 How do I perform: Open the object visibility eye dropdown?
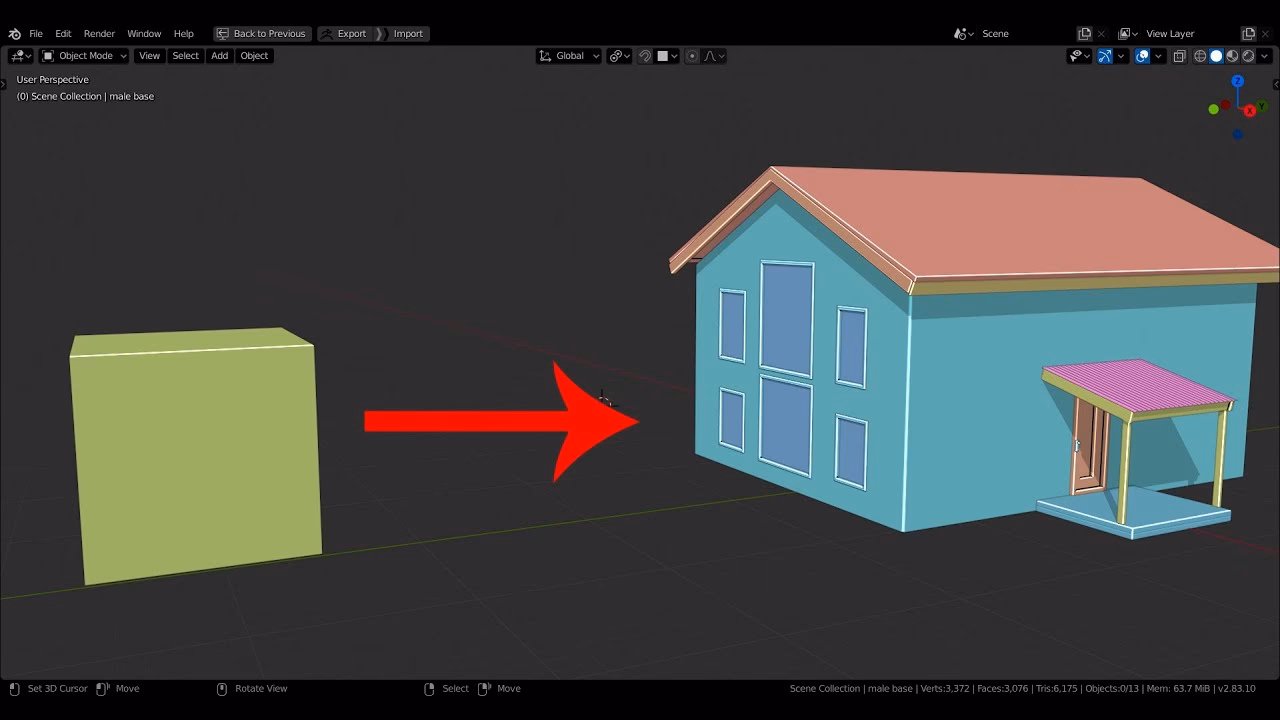[1079, 56]
